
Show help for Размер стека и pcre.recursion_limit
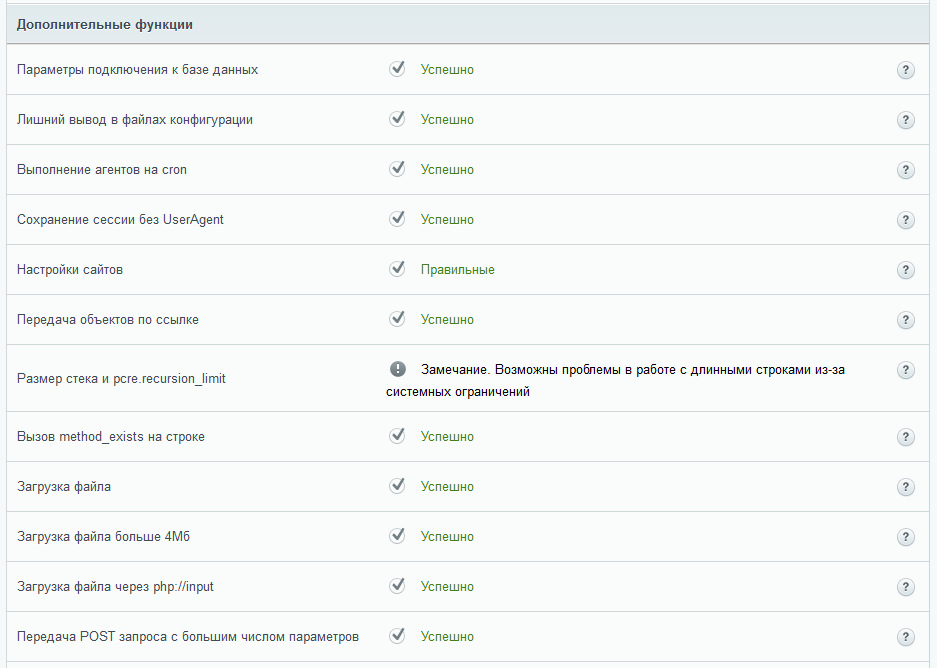(906, 370)
